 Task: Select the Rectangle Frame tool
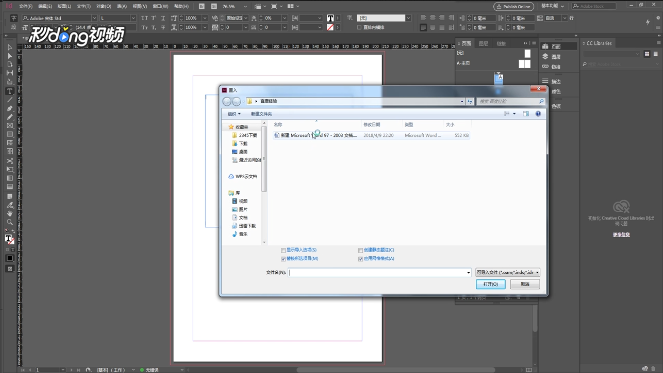click(x=9, y=126)
